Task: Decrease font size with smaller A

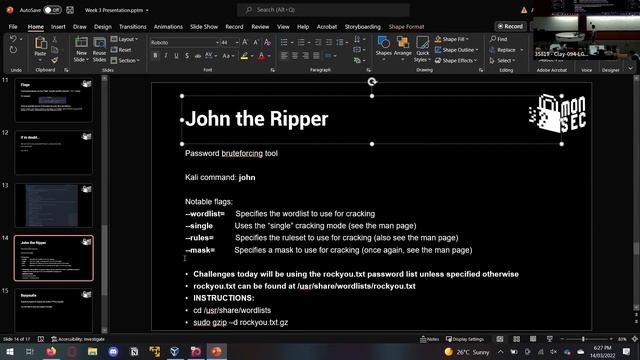Action: [x=256, y=42]
